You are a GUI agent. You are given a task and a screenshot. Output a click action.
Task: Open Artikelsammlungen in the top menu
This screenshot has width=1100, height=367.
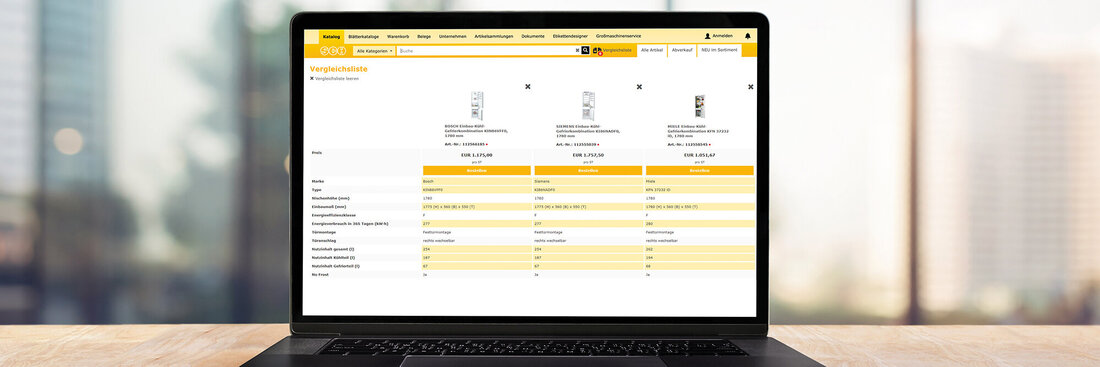[x=494, y=36]
